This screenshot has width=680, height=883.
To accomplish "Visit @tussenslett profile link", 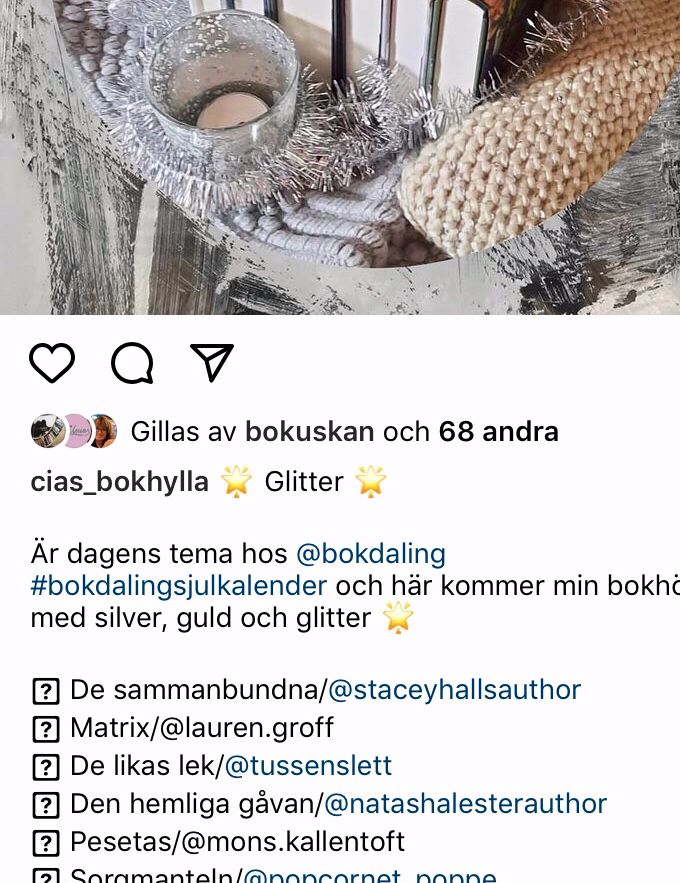I will tap(308, 766).
